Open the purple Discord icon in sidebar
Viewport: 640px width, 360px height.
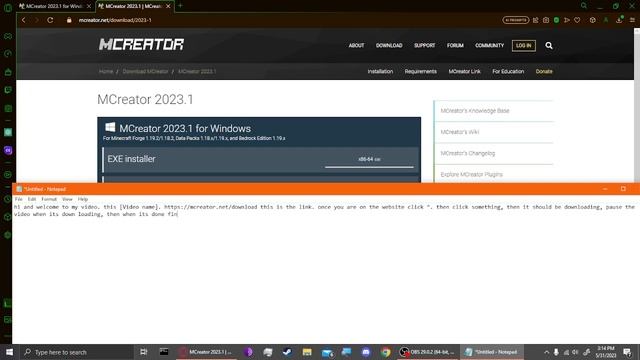[8, 150]
